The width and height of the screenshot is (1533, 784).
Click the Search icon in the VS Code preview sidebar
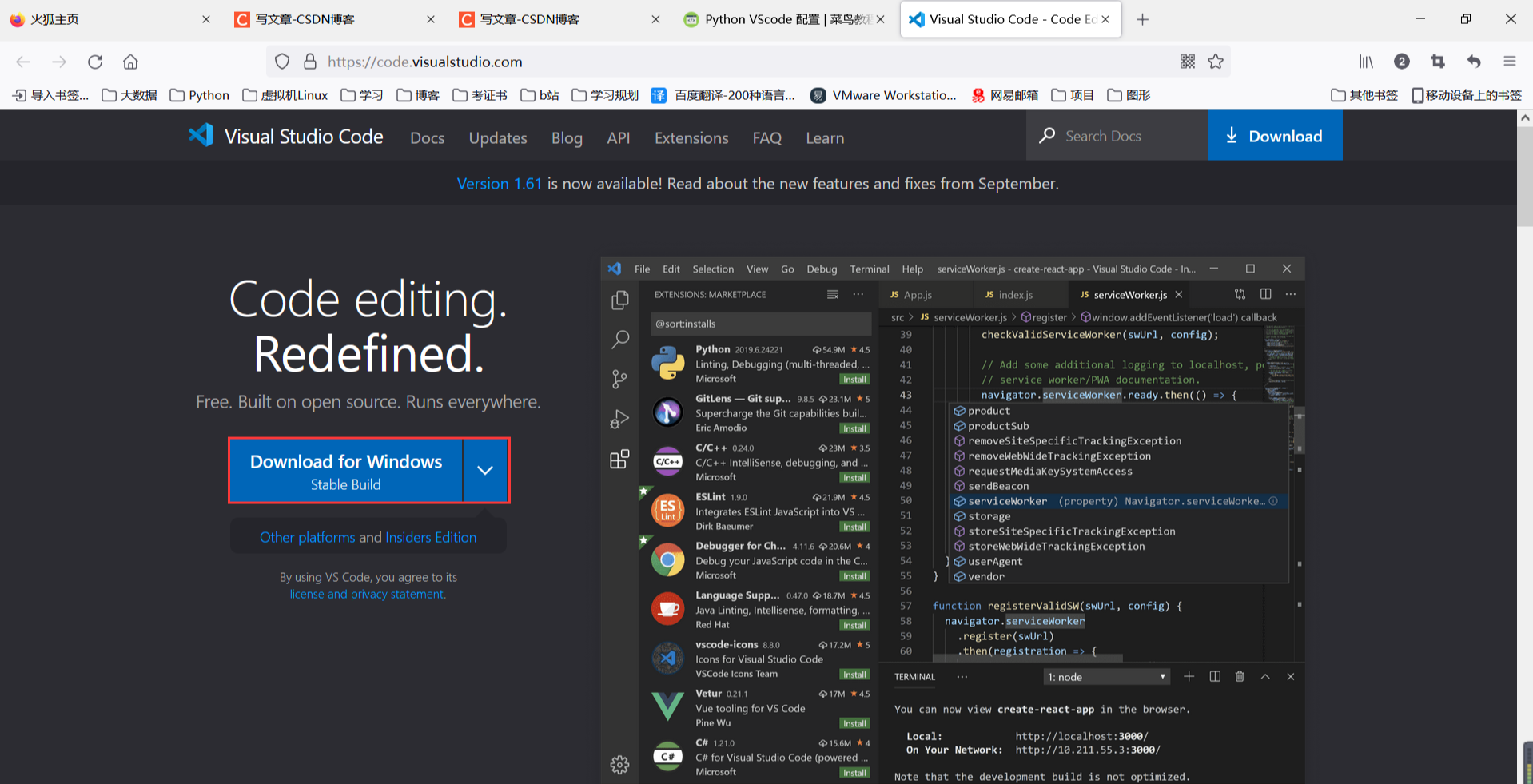[620, 340]
